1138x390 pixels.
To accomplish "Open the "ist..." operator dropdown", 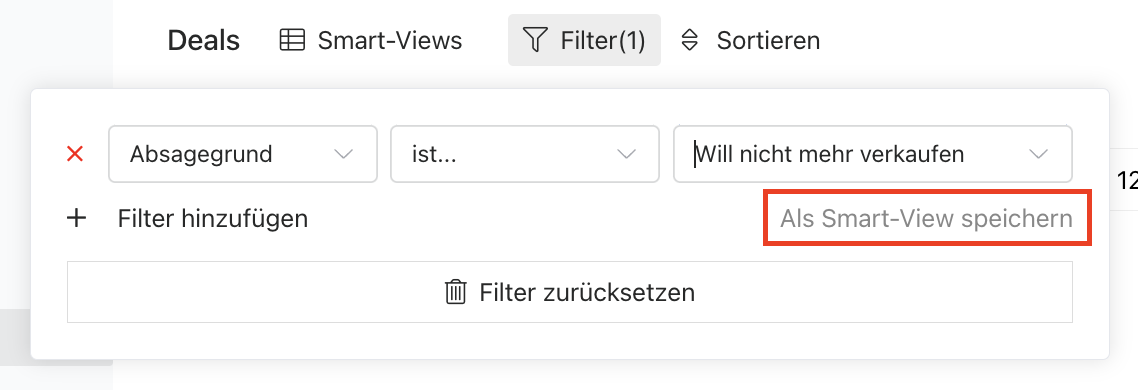I will 525,154.
